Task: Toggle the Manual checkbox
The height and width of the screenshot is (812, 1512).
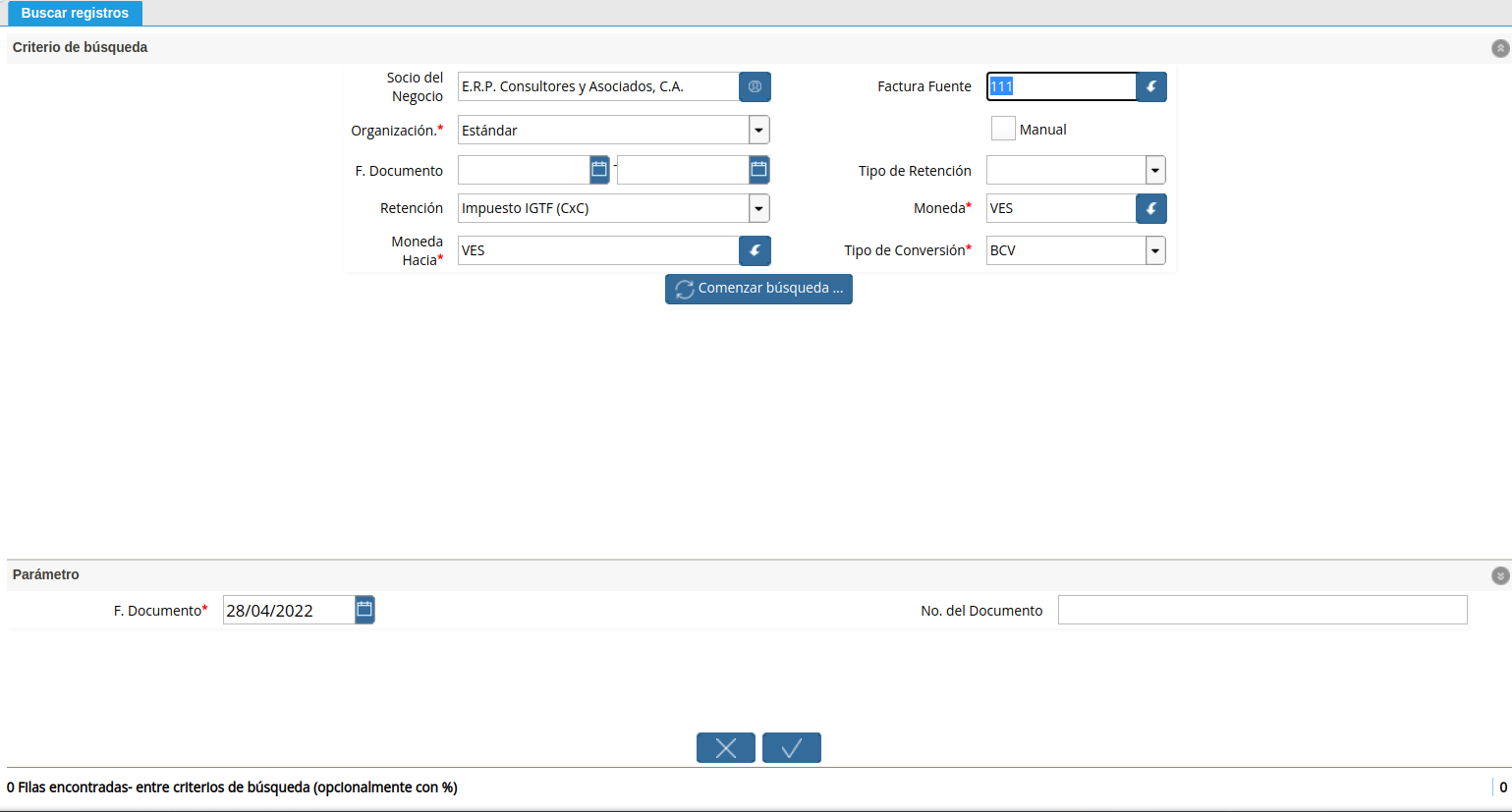Action: tap(1003, 129)
